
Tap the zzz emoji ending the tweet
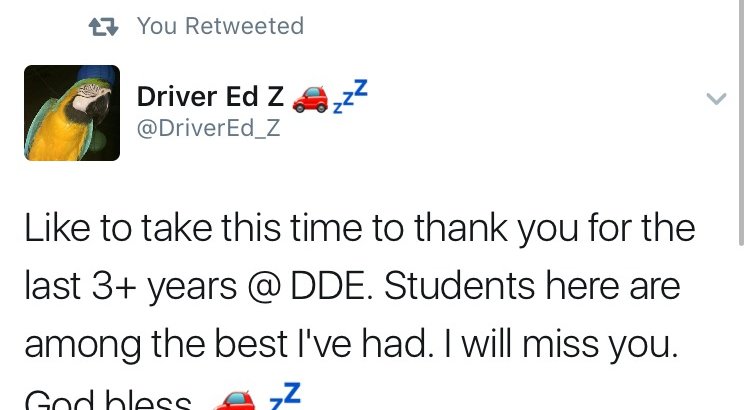point(285,396)
